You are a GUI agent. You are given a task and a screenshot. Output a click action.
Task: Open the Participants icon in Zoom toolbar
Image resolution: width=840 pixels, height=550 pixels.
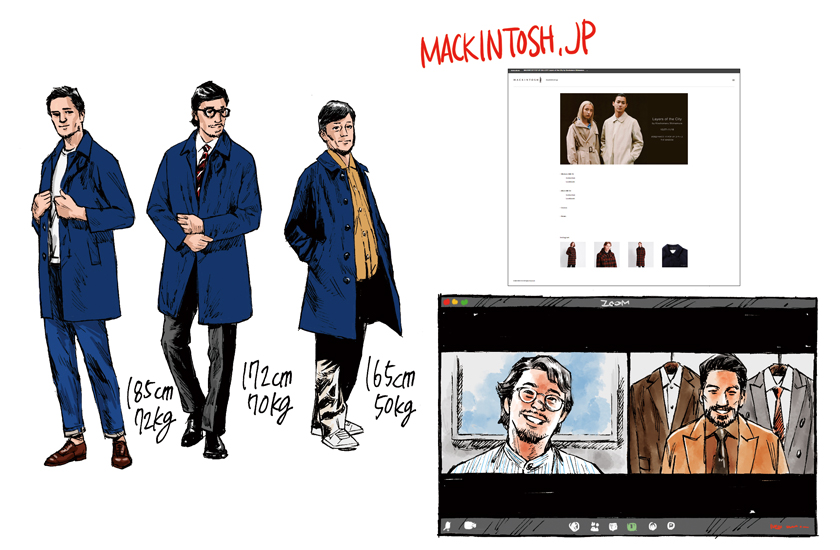(x=594, y=525)
